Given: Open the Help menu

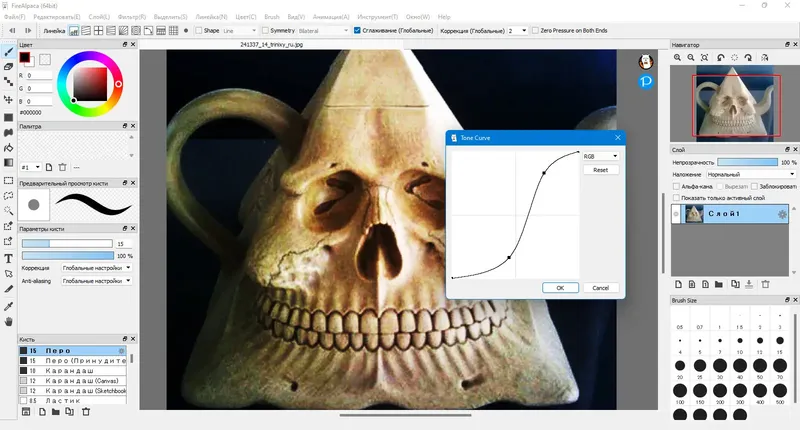Looking at the screenshot, I should [444, 17].
